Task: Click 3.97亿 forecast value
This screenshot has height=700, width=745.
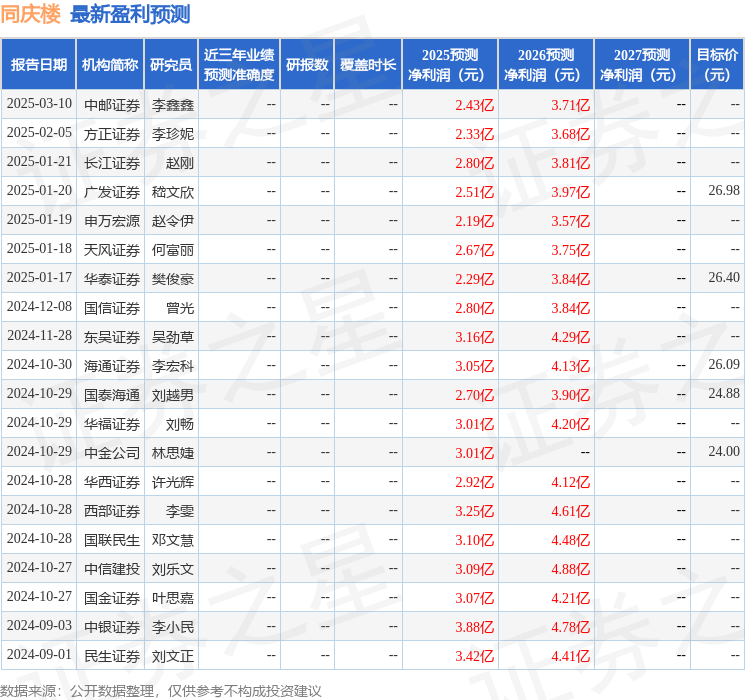Action: tap(571, 192)
